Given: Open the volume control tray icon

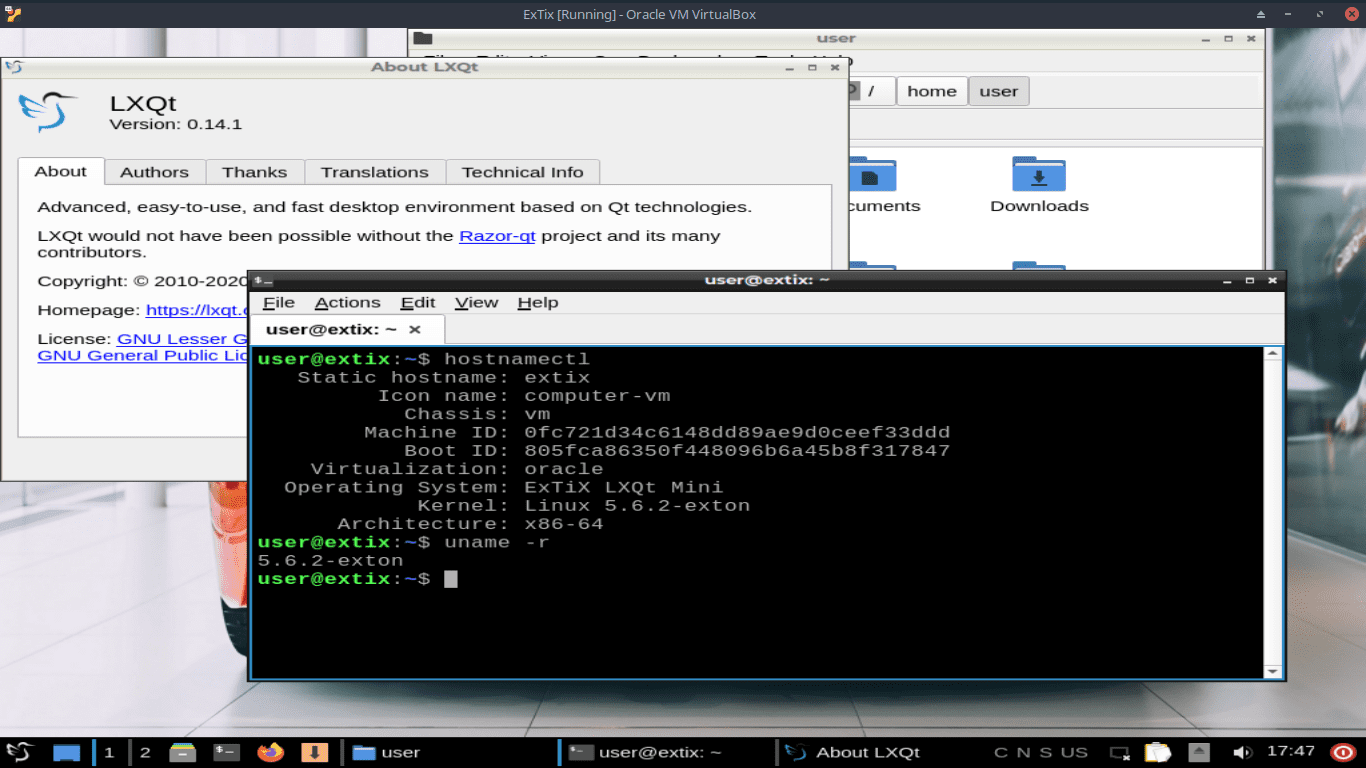Looking at the screenshot, I should (x=1242, y=752).
